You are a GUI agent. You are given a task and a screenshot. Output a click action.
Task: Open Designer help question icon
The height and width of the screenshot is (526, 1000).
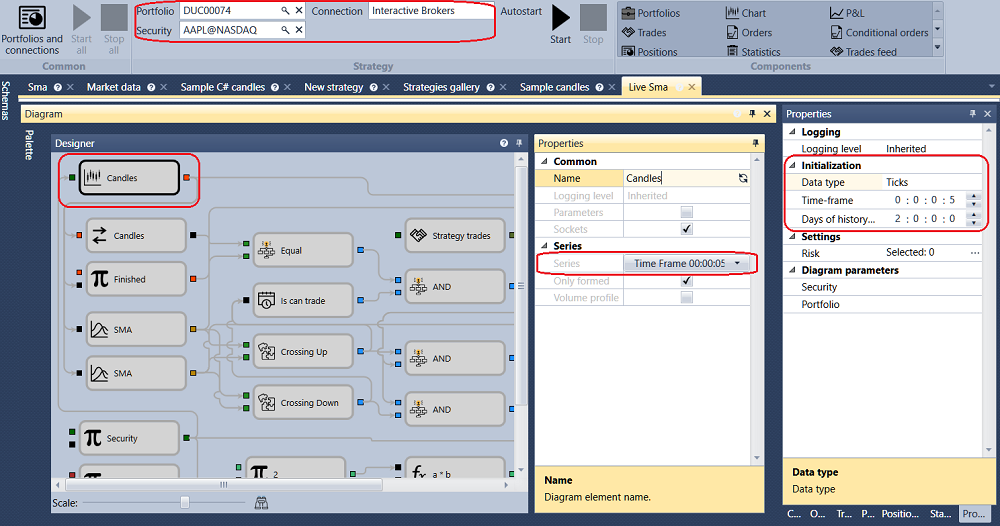[x=504, y=143]
